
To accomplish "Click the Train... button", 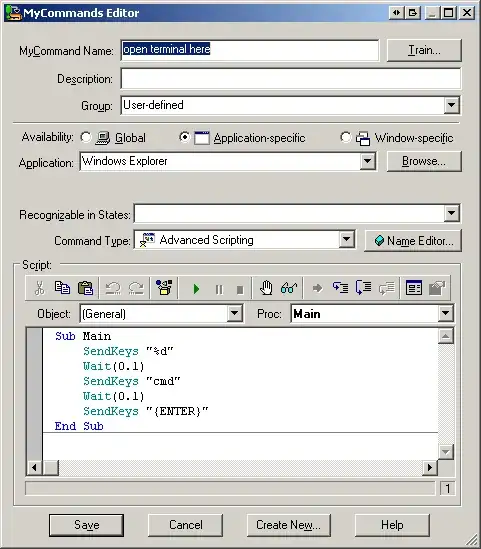I will (424, 50).
